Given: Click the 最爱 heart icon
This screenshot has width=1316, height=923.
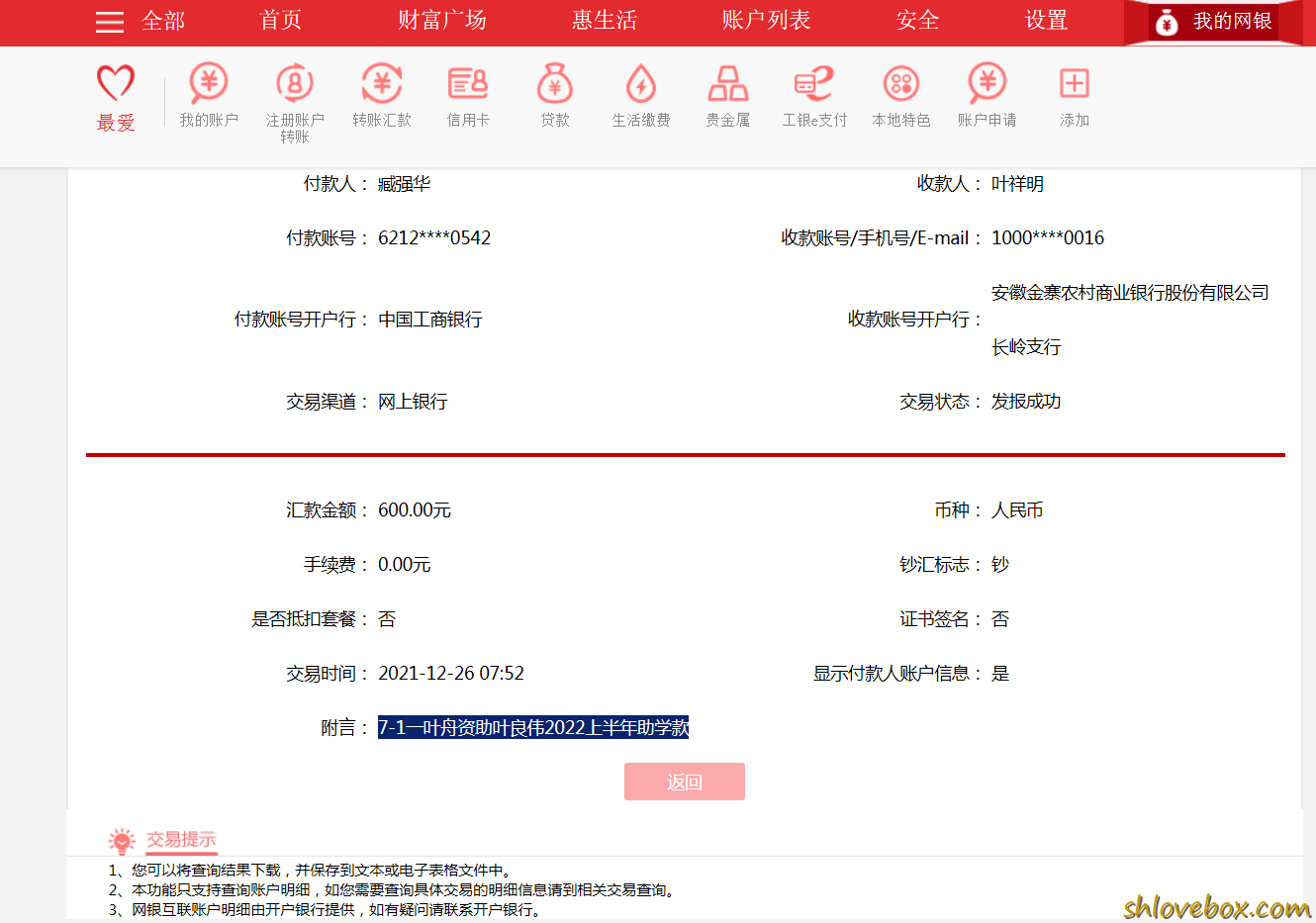Looking at the screenshot, I should click(x=116, y=82).
